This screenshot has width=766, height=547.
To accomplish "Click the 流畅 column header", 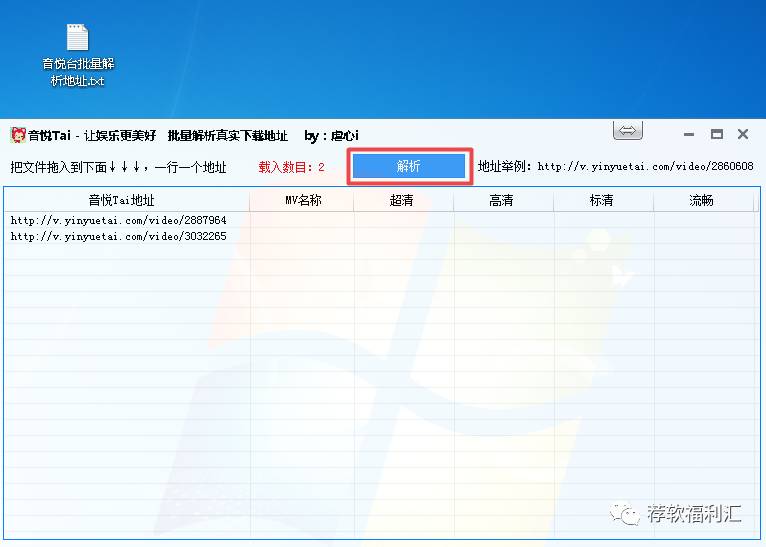I will tap(703, 200).
